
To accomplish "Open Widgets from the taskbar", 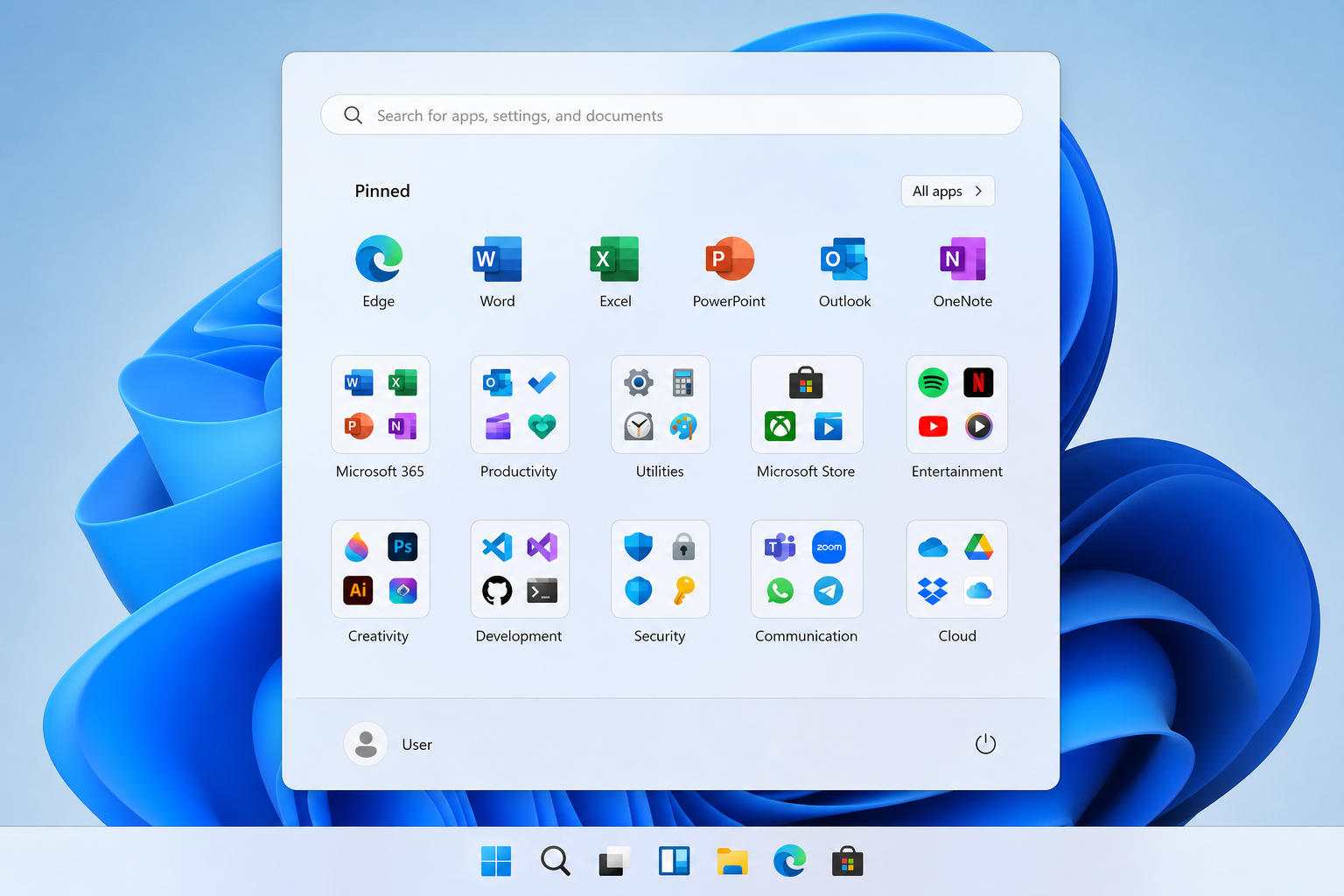I will 674,861.
